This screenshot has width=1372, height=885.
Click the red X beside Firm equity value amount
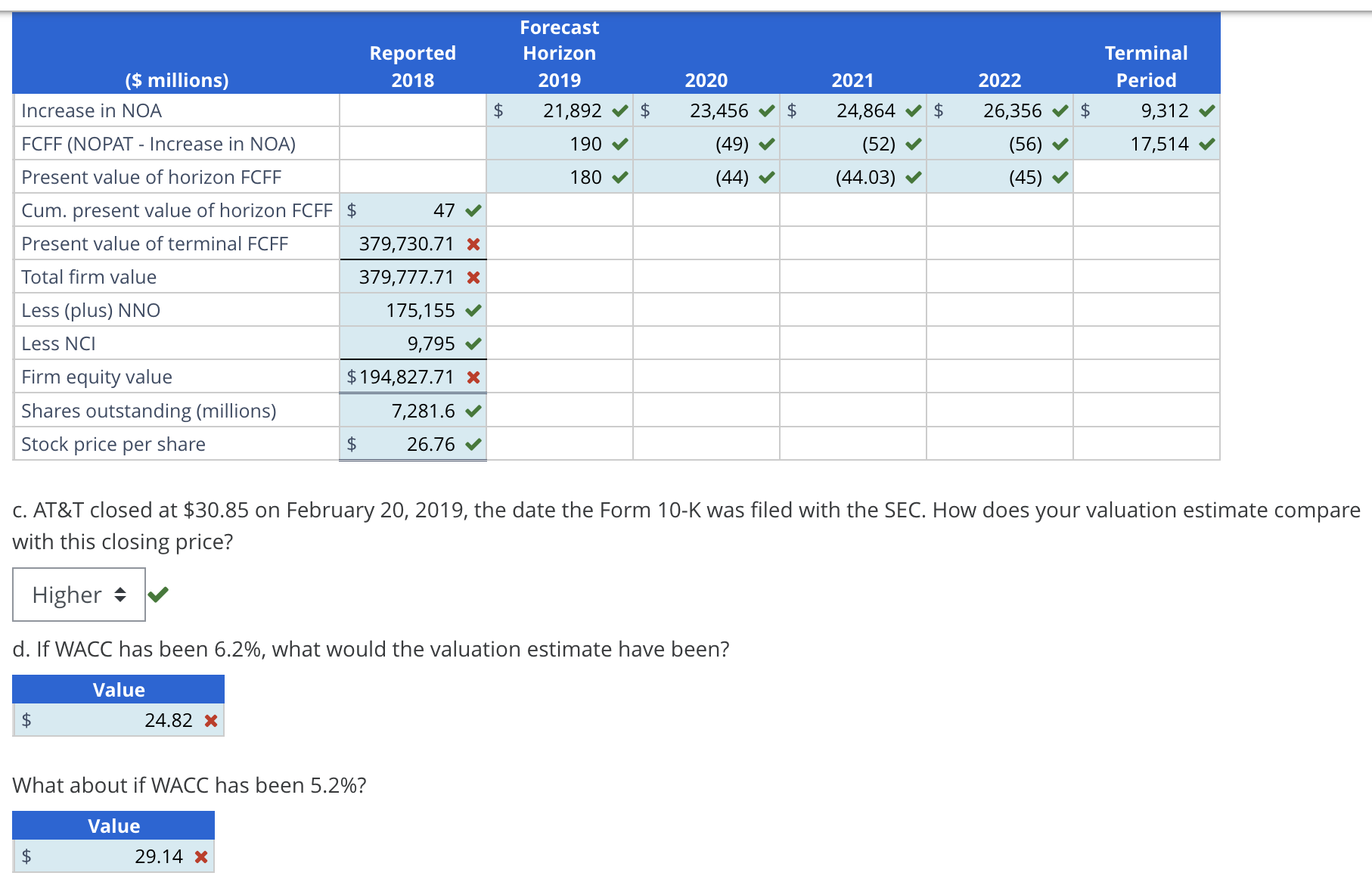[473, 377]
